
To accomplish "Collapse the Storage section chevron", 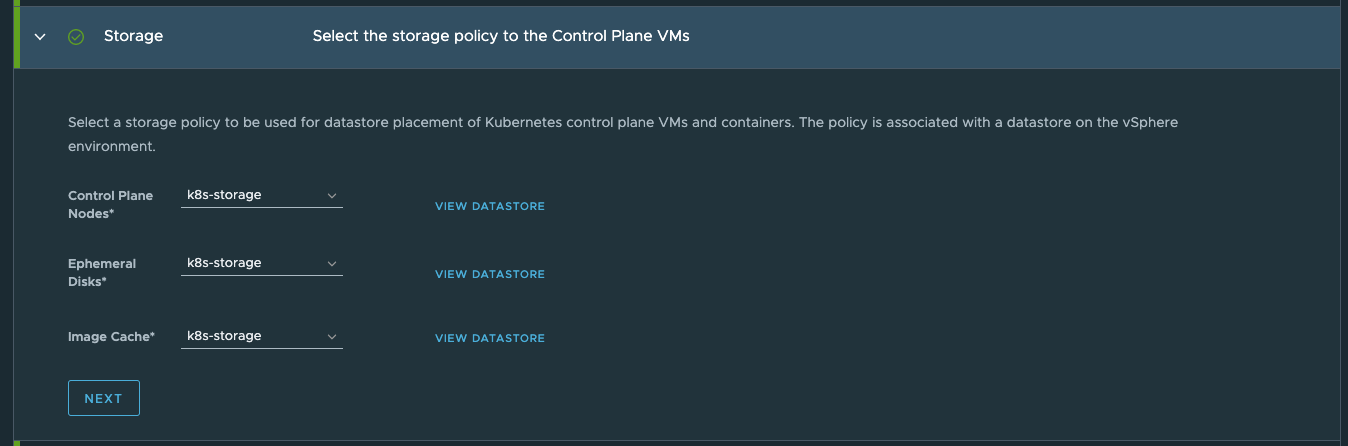I will click(x=40, y=36).
